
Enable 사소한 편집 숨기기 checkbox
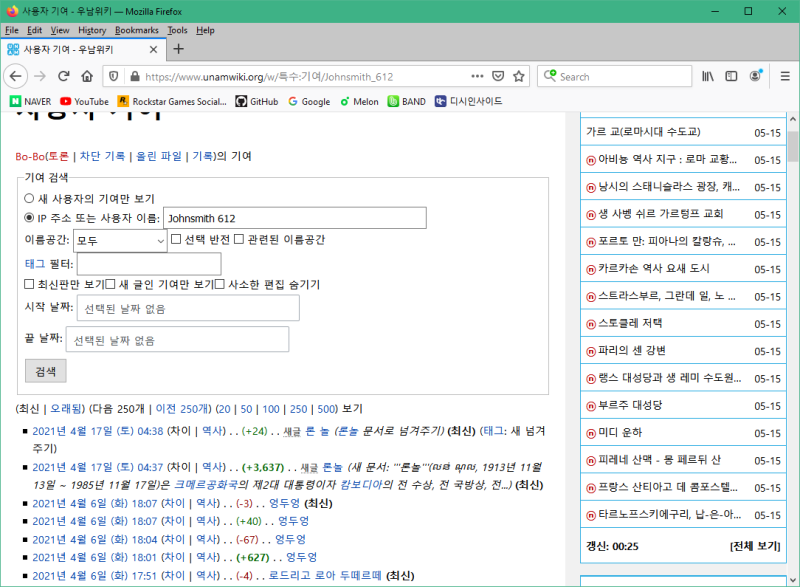click(x=219, y=284)
